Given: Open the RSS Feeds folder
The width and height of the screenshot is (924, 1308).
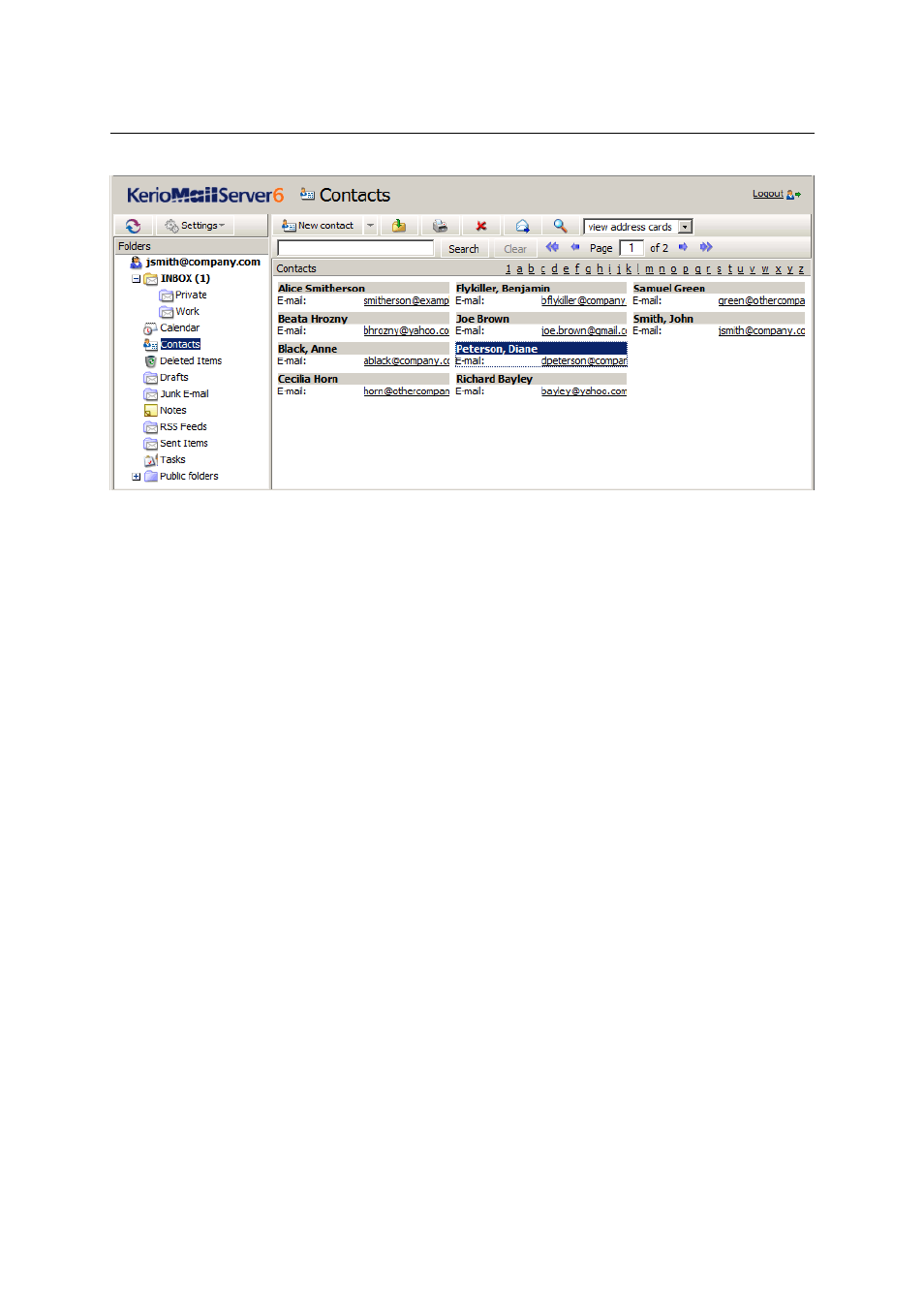Looking at the screenshot, I should [183, 426].
